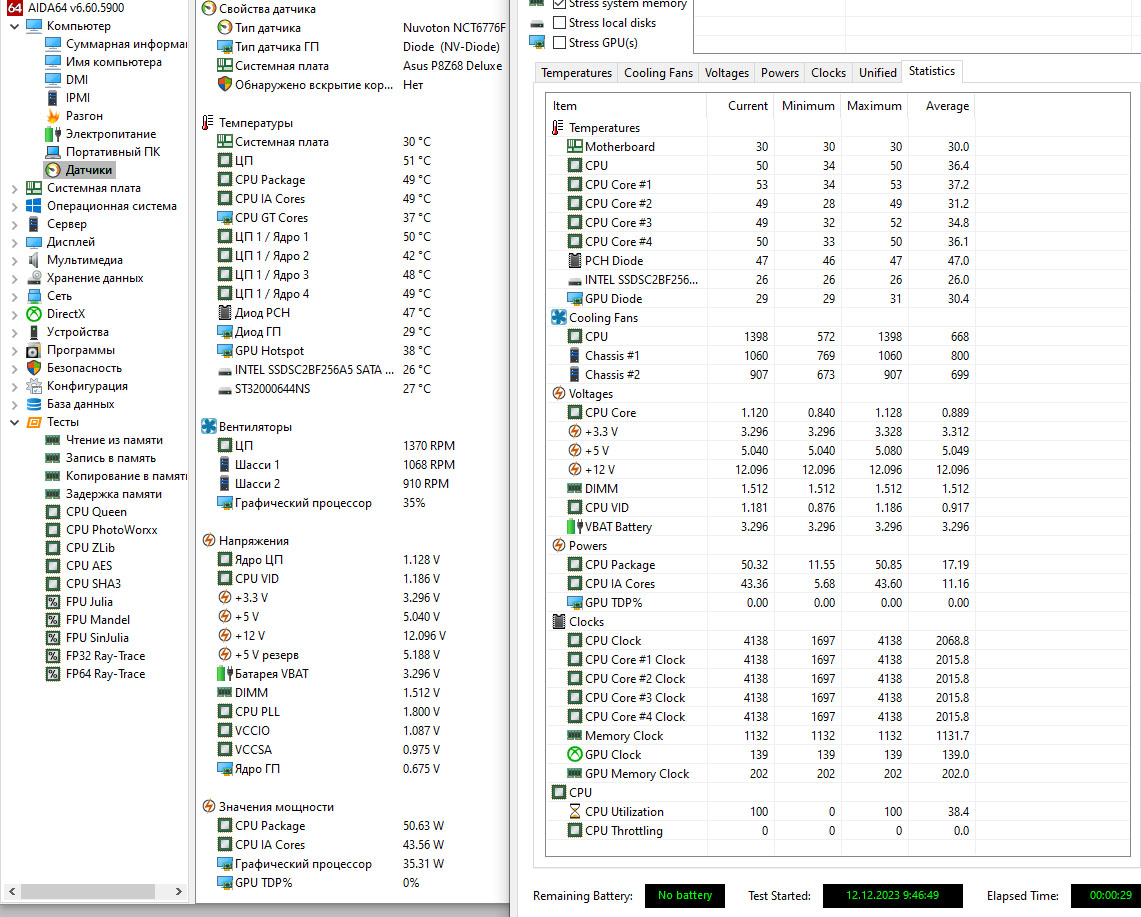The width and height of the screenshot is (1141, 917).
Task: Click the IPMI server icon
Action: [52, 98]
